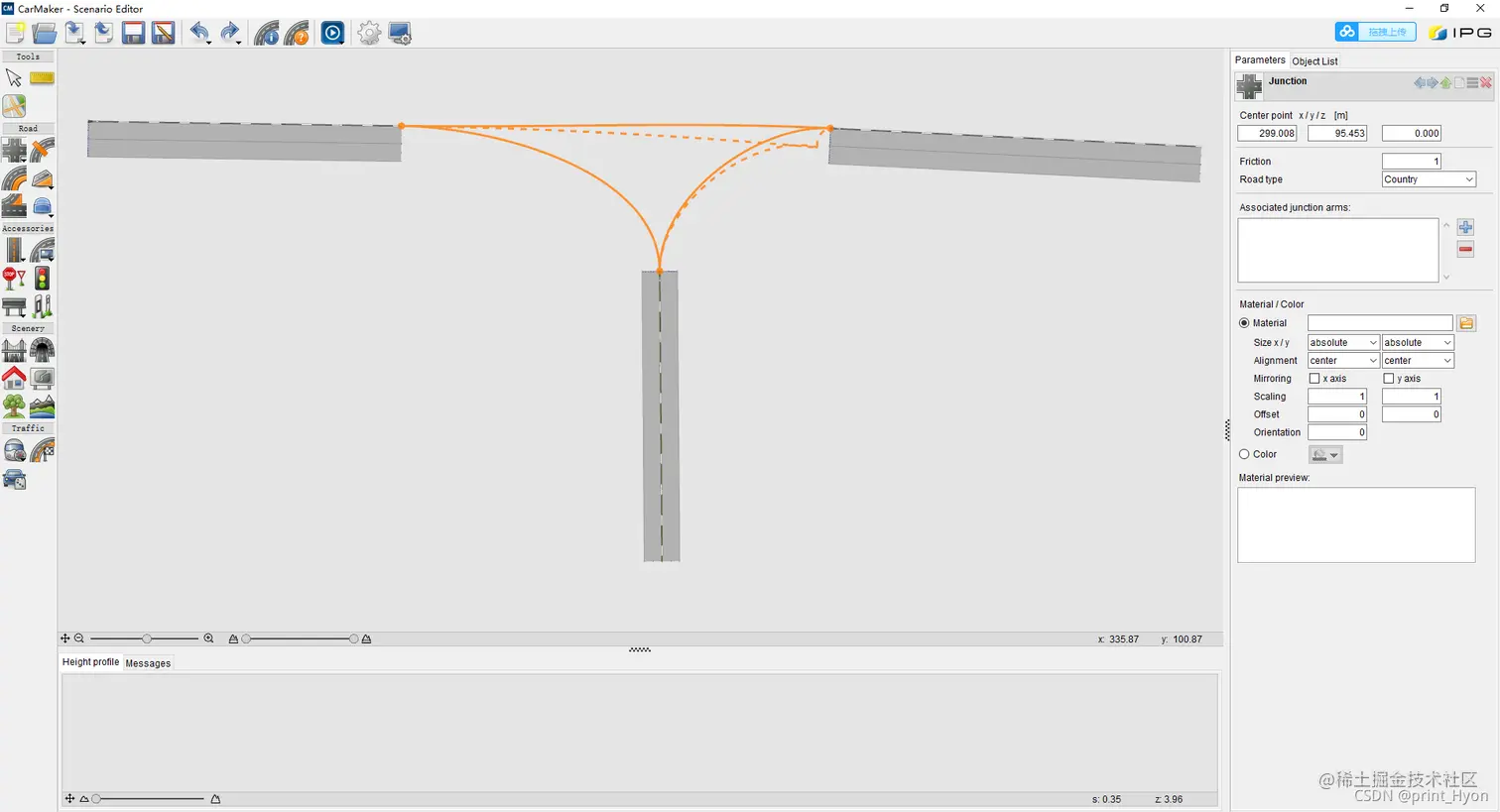Switch to the Parameters tab

pyautogui.click(x=1260, y=60)
